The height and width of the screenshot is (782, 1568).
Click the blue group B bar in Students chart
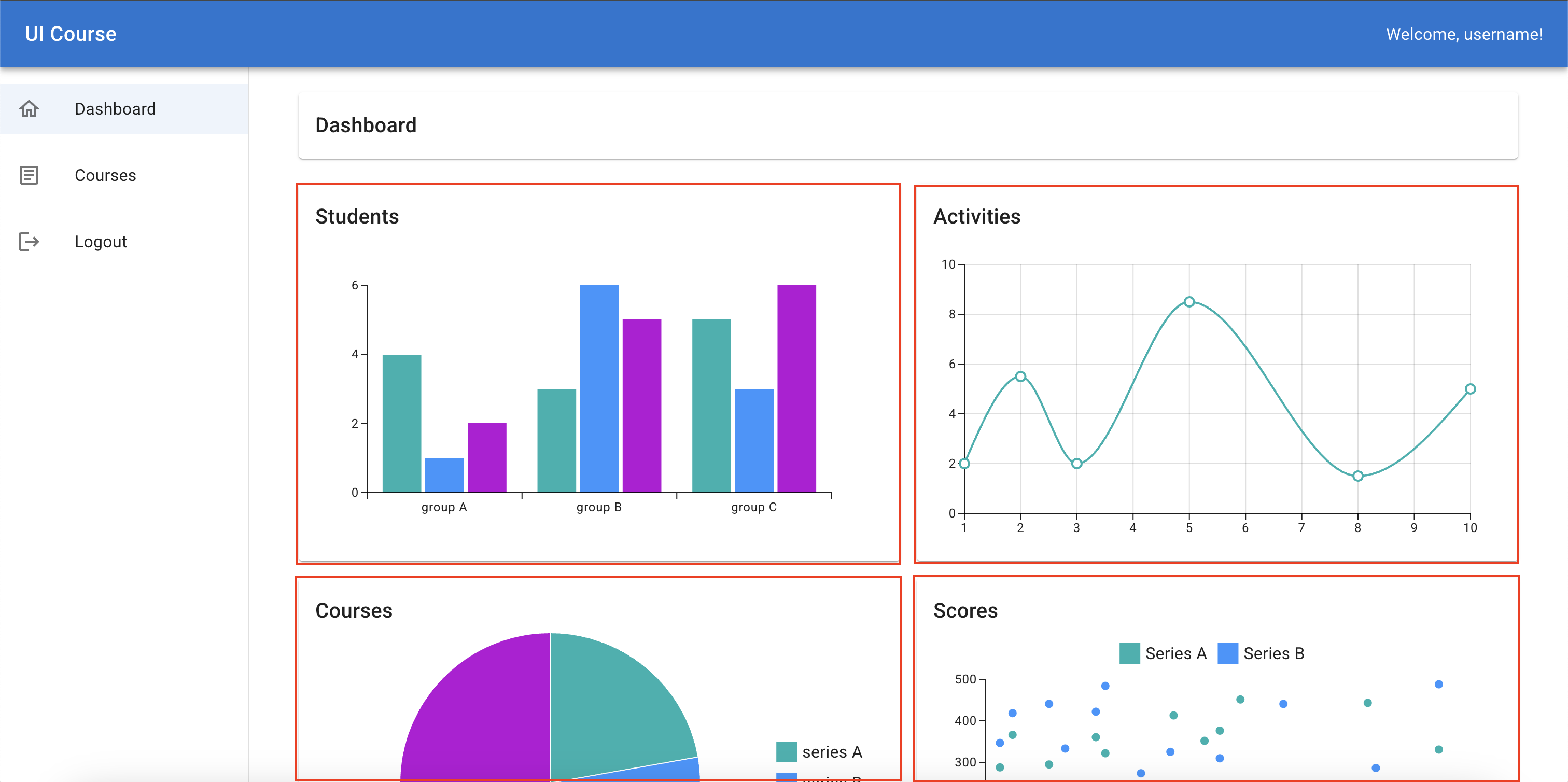(x=599, y=388)
